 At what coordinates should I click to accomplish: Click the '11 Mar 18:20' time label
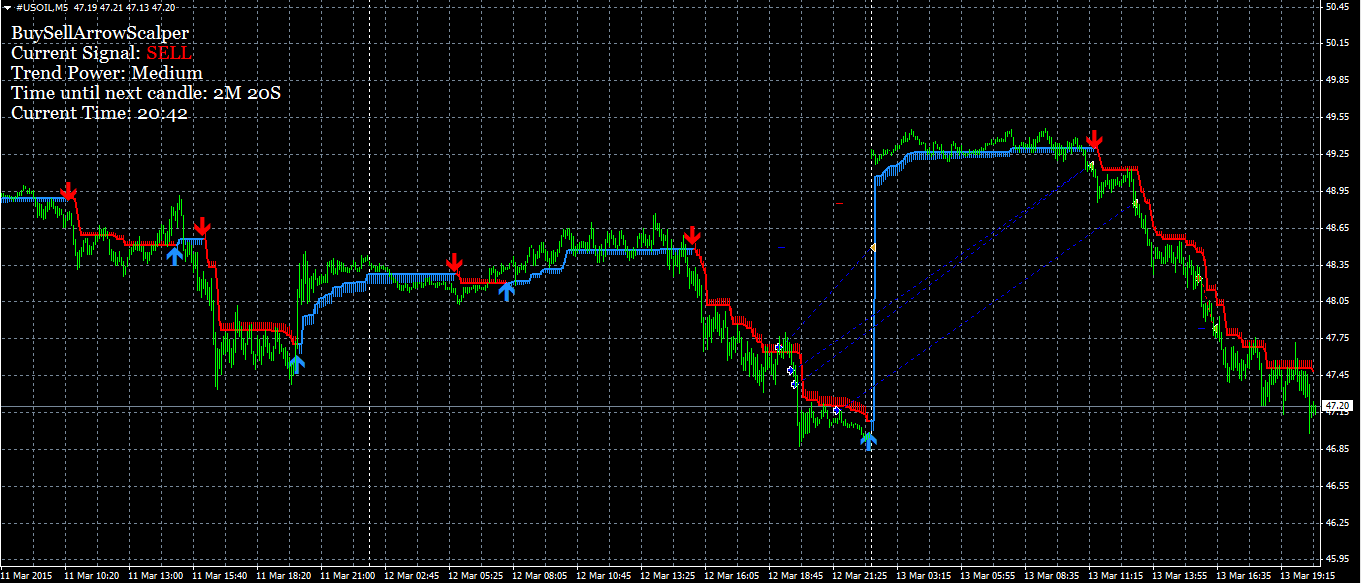click(284, 576)
